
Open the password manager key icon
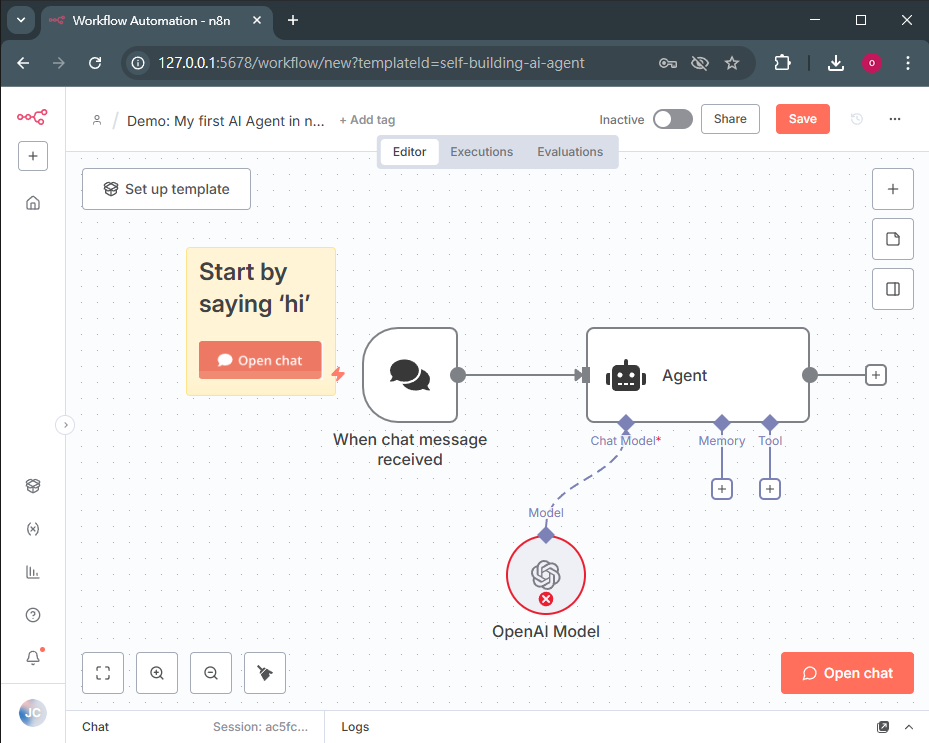pyautogui.click(x=668, y=63)
